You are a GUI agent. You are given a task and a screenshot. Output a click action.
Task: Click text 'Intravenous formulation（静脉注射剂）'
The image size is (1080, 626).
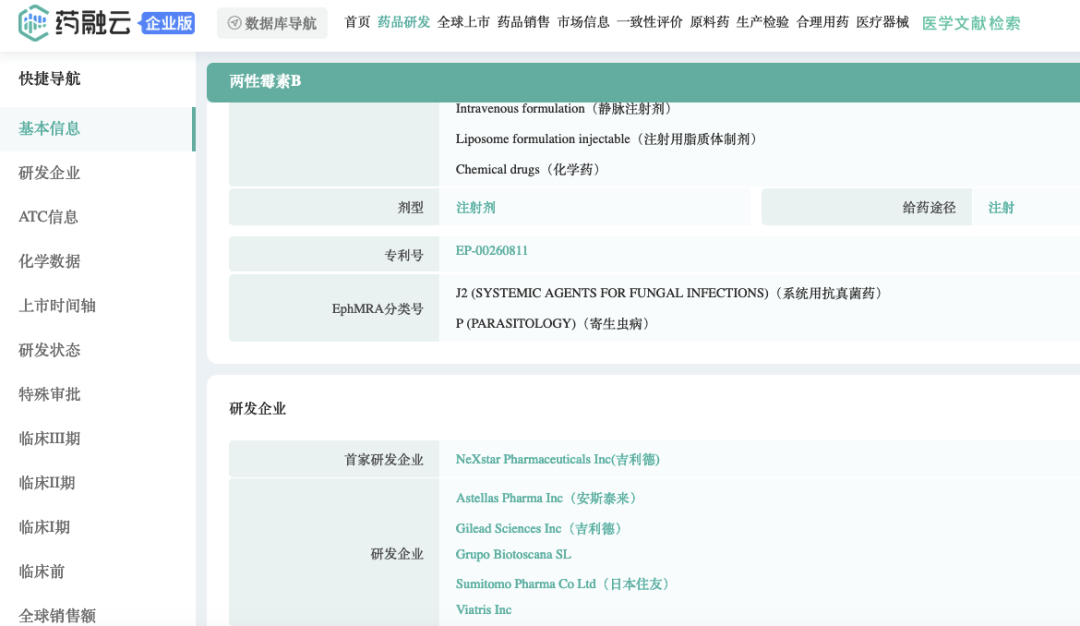point(566,109)
